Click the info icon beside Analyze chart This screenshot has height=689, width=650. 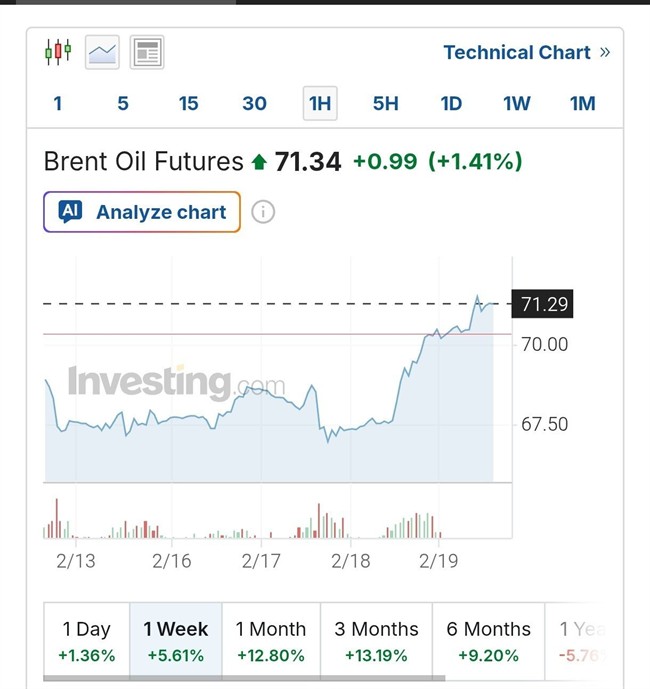coord(263,212)
